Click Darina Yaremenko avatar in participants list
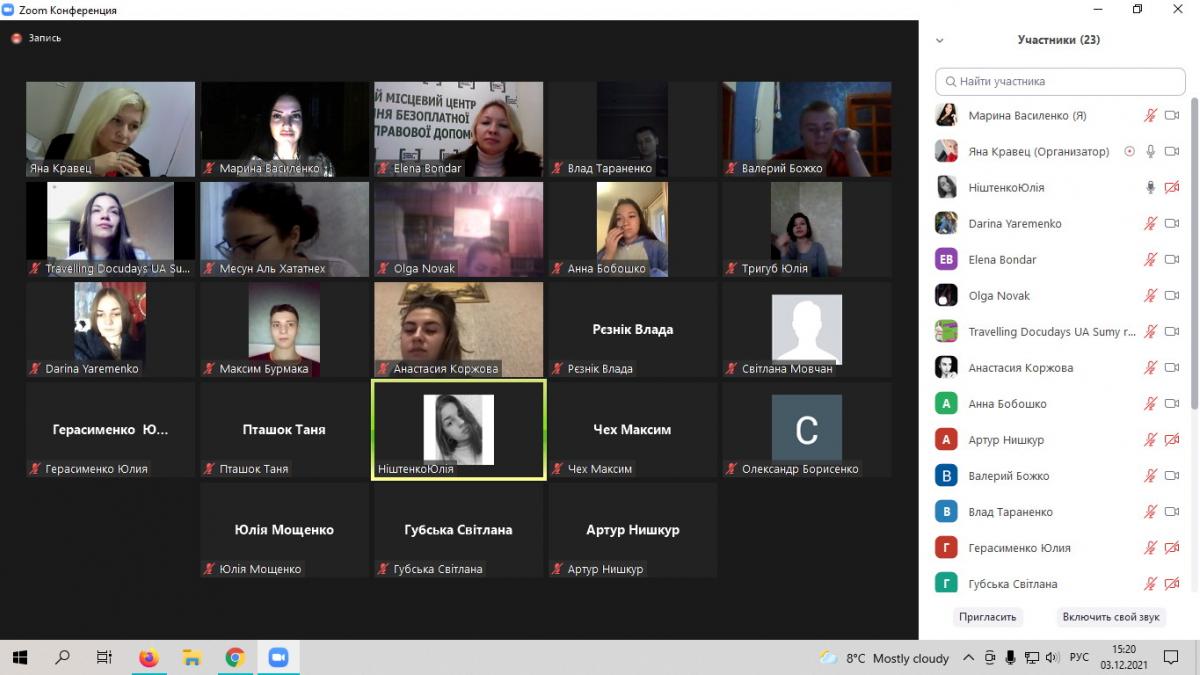The width and height of the screenshot is (1200, 675). tap(946, 224)
